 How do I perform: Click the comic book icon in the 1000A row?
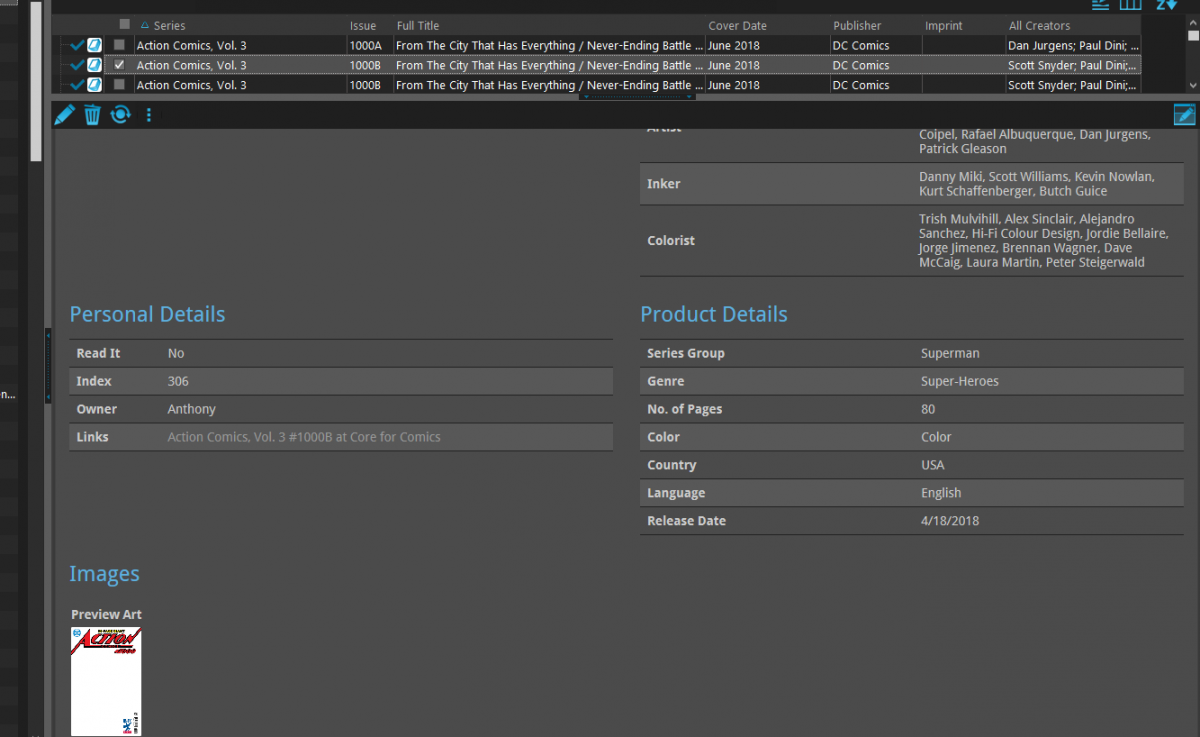point(95,45)
